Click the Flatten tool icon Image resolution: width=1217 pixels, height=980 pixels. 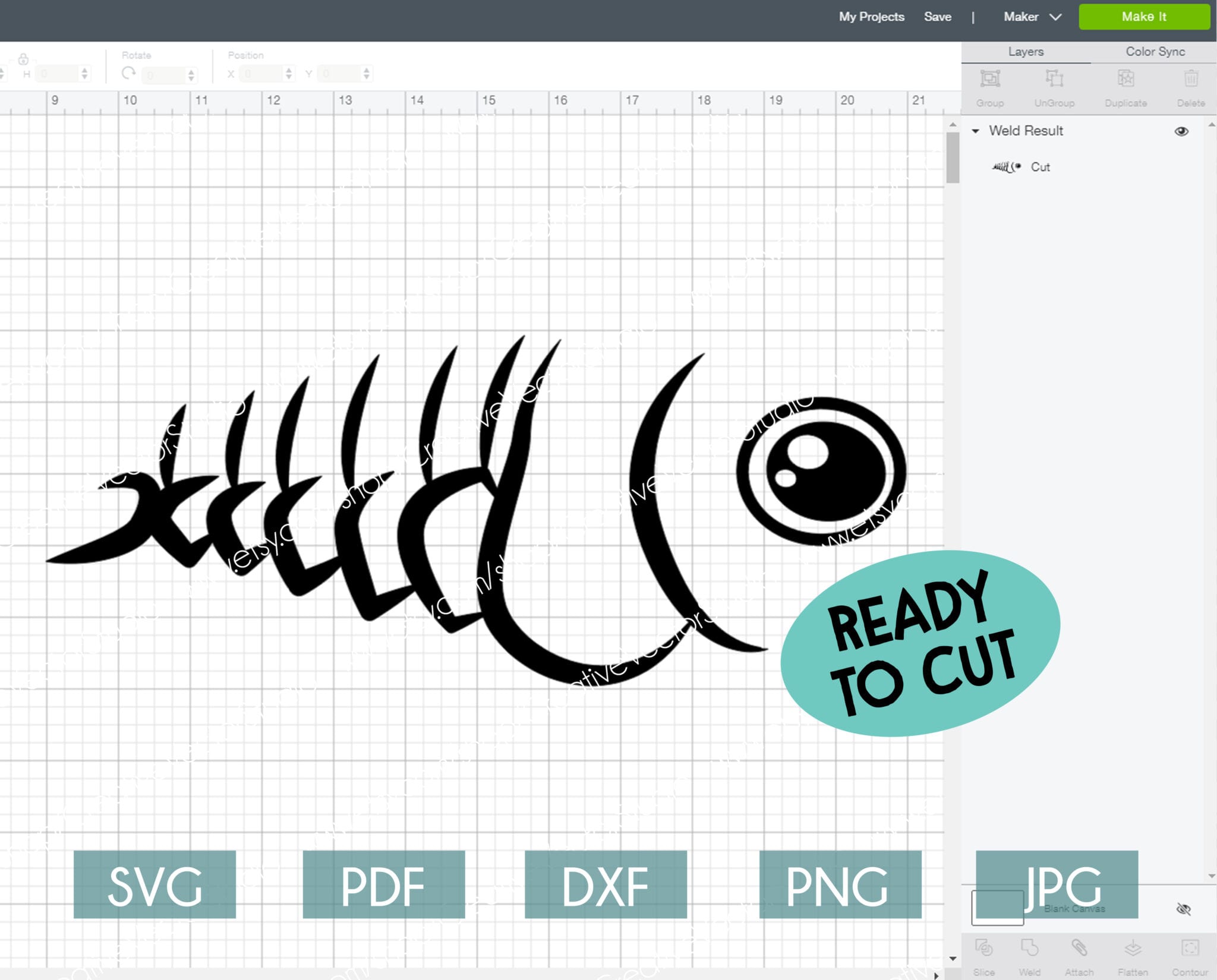pos(1133,948)
